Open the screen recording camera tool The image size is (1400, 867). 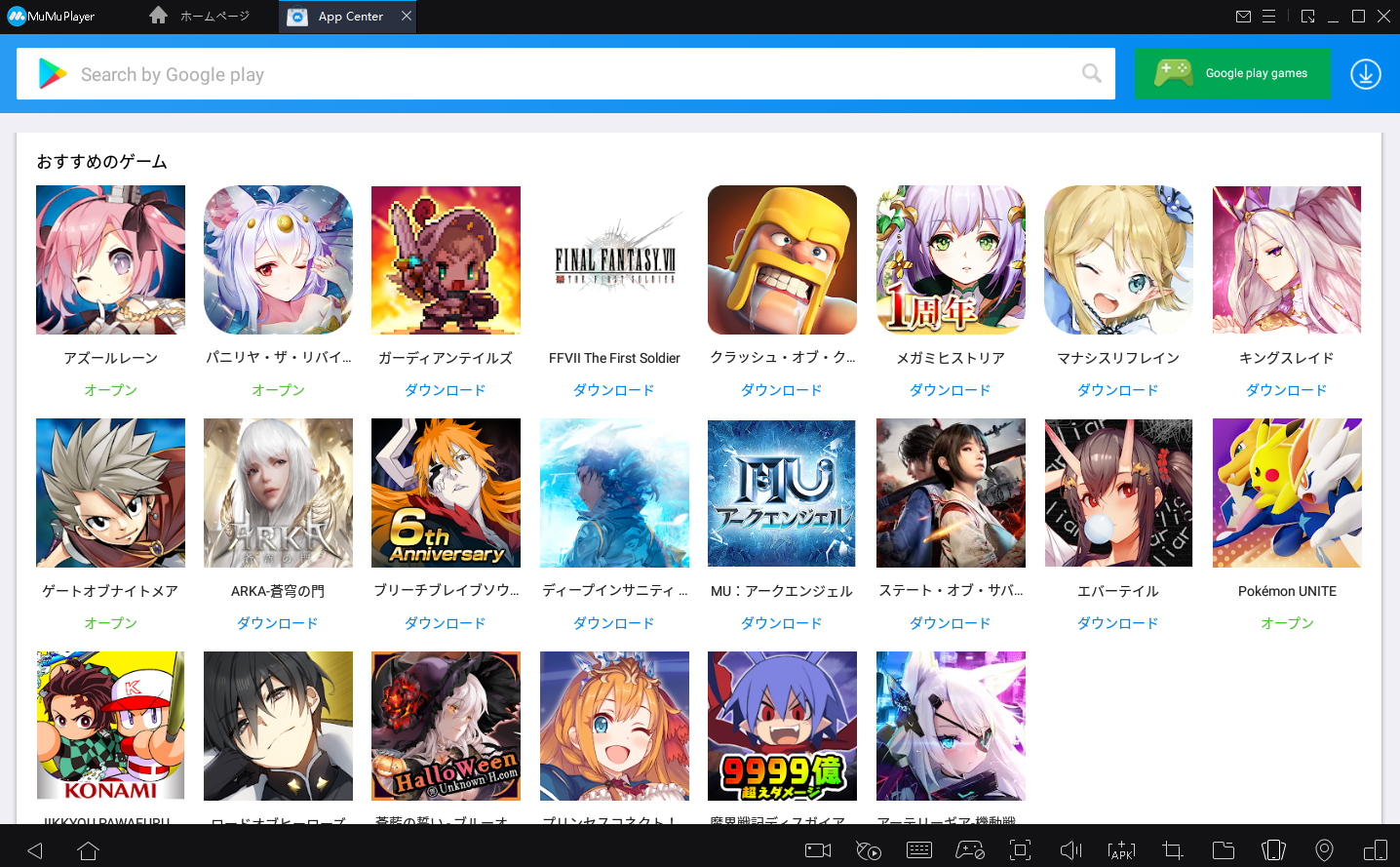point(818,850)
